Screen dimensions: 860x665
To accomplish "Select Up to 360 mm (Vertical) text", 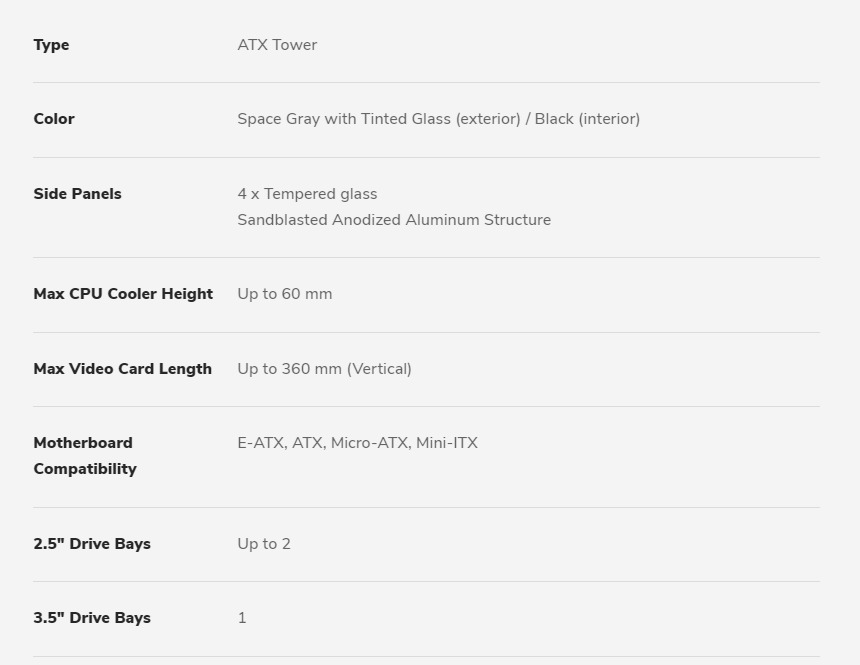I will [324, 369].
